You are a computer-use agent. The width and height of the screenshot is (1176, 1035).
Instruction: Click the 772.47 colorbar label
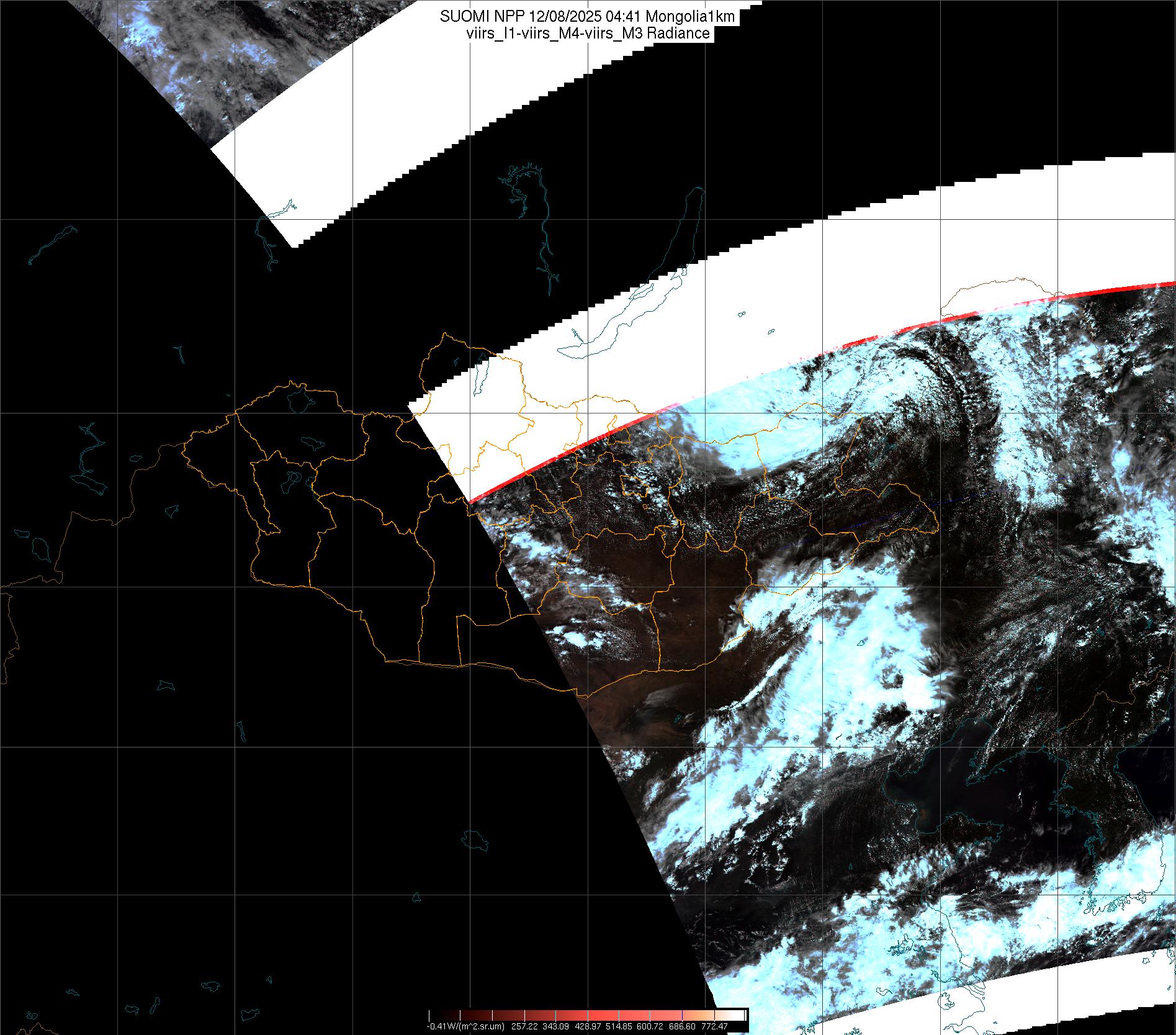tap(714, 1026)
